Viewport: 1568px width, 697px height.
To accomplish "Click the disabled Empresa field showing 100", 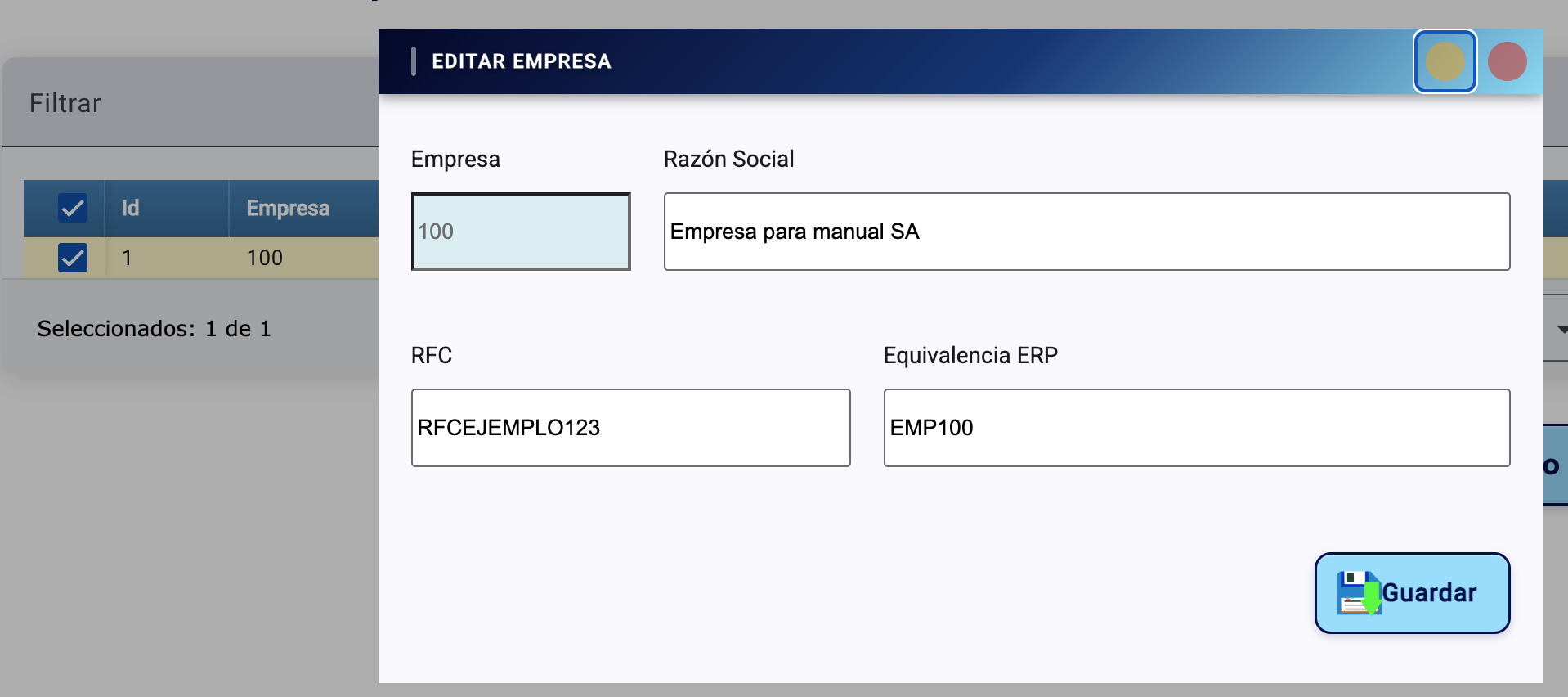I will tap(521, 232).
